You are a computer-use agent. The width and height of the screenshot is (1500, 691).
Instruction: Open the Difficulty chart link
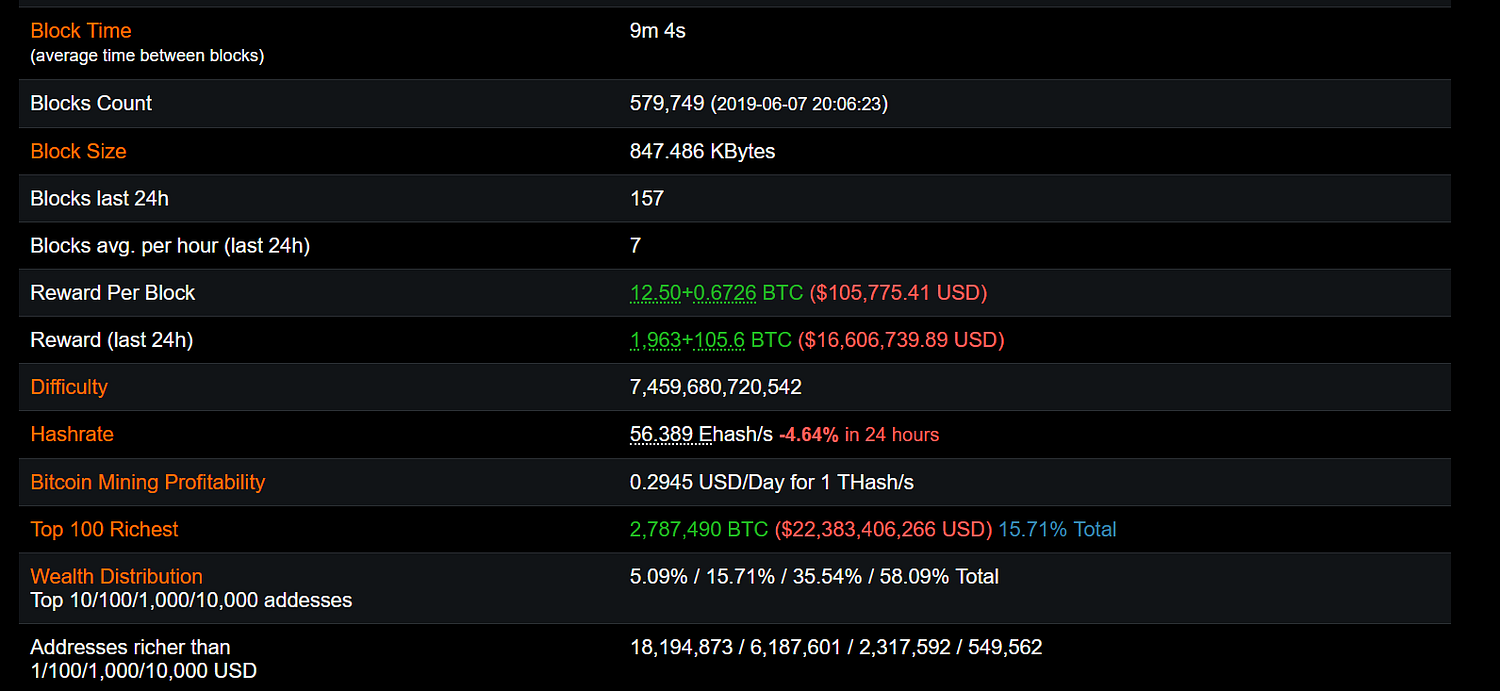(69, 387)
